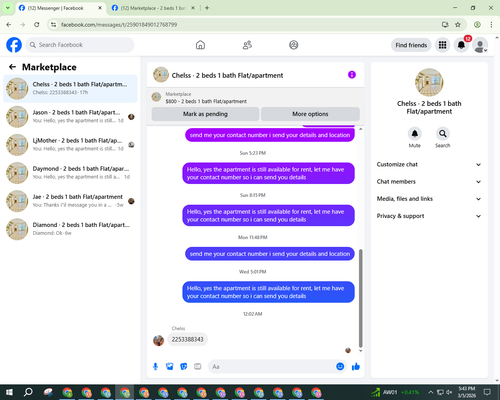The width and height of the screenshot is (500, 400).
Task: Open the Notifications bell with 12 badge
Action: [461, 45]
